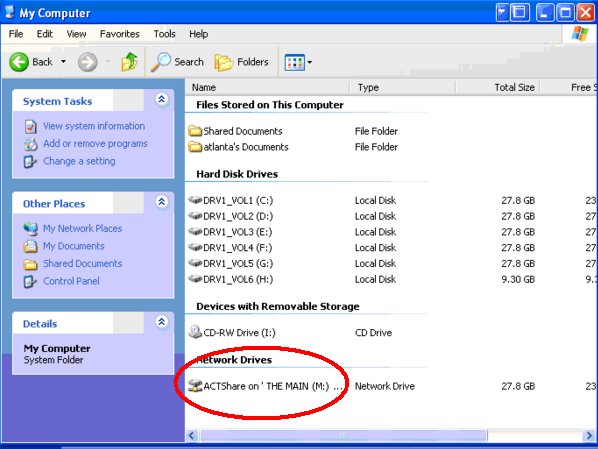
Task: Open the Edit menu
Action: click(x=45, y=34)
